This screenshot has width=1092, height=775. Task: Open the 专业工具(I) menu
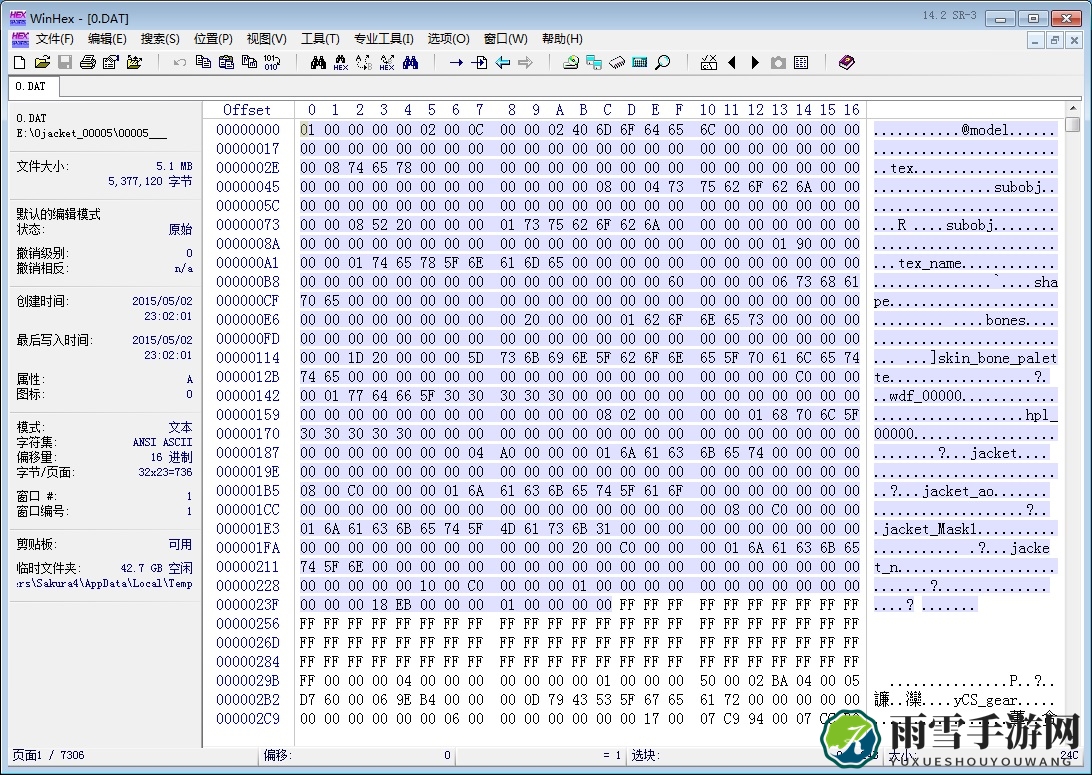click(384, 39)
